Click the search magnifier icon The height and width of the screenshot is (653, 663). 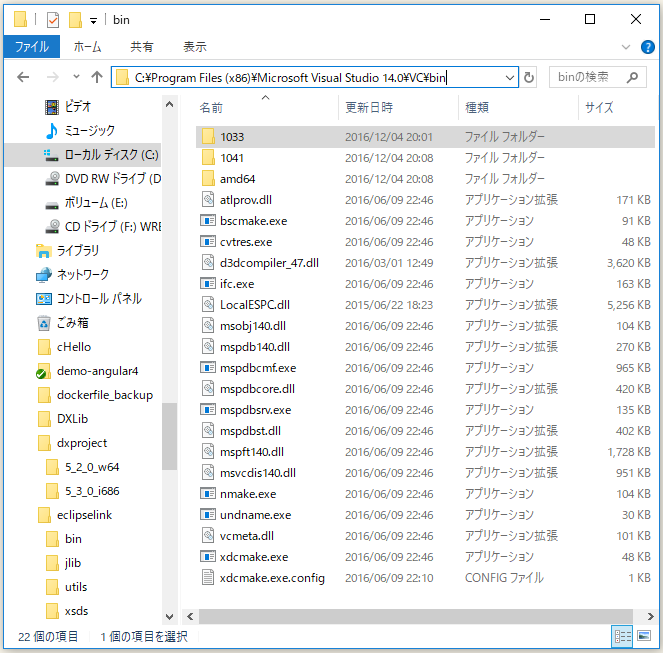tap(633, 77)
